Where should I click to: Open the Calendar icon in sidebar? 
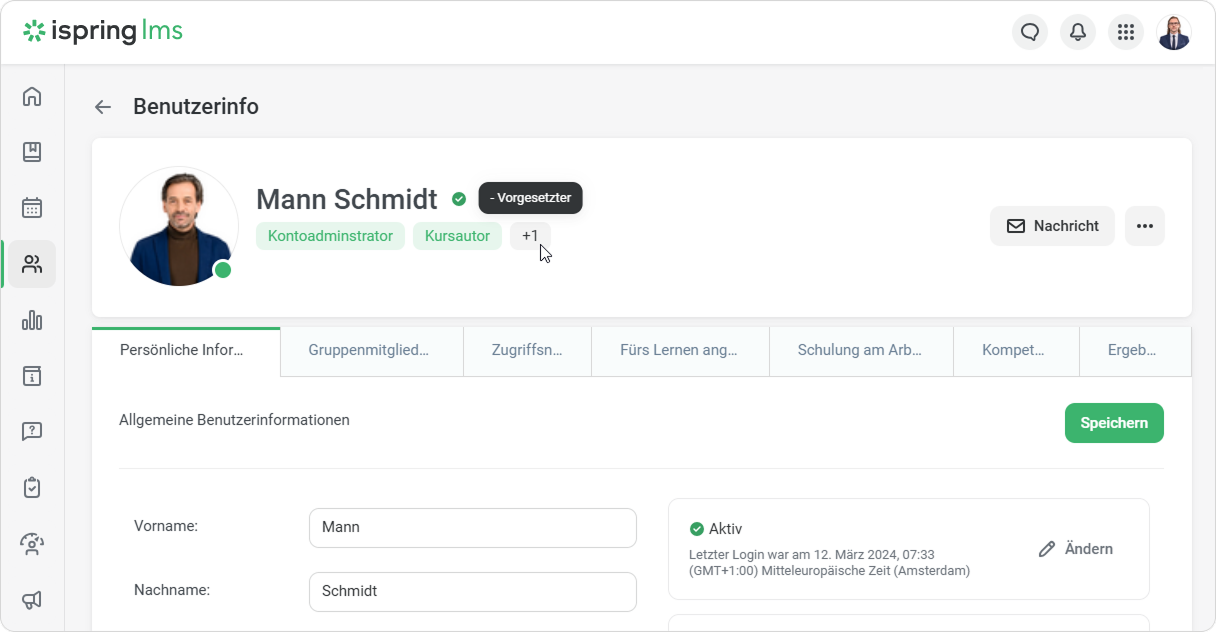tap(32, 208)
